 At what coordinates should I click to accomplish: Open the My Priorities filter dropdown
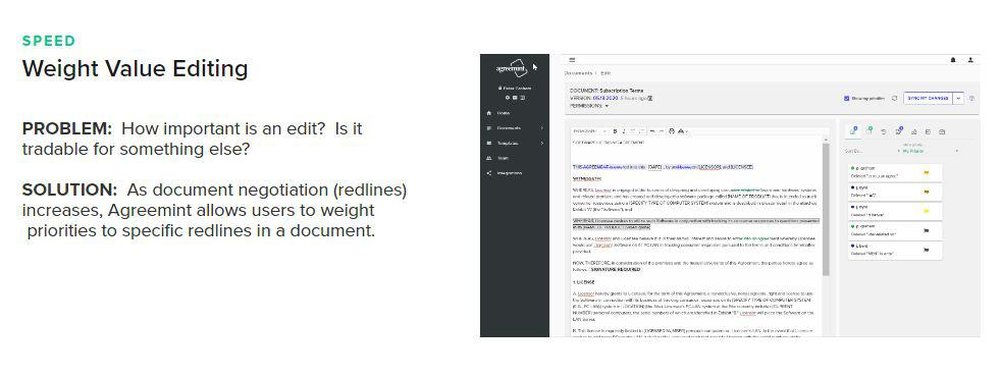pos(929,151)
